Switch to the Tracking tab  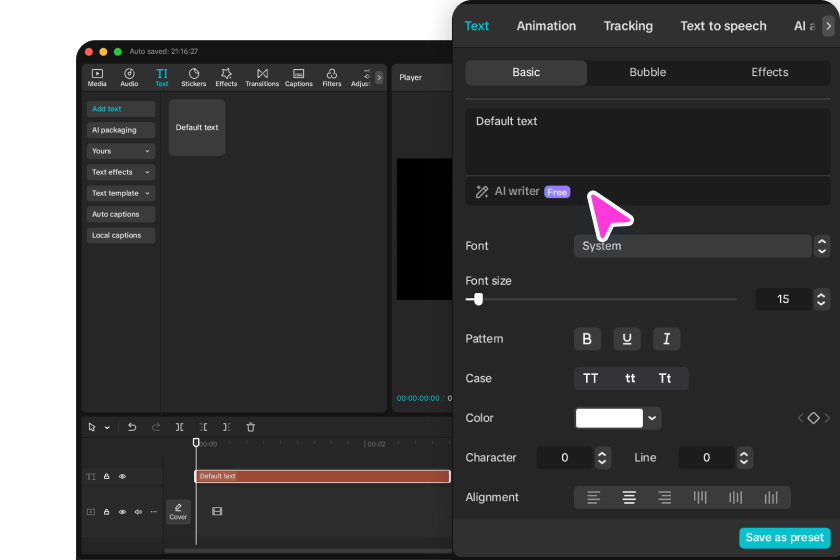pyautogui.click(x=628, y=26)
